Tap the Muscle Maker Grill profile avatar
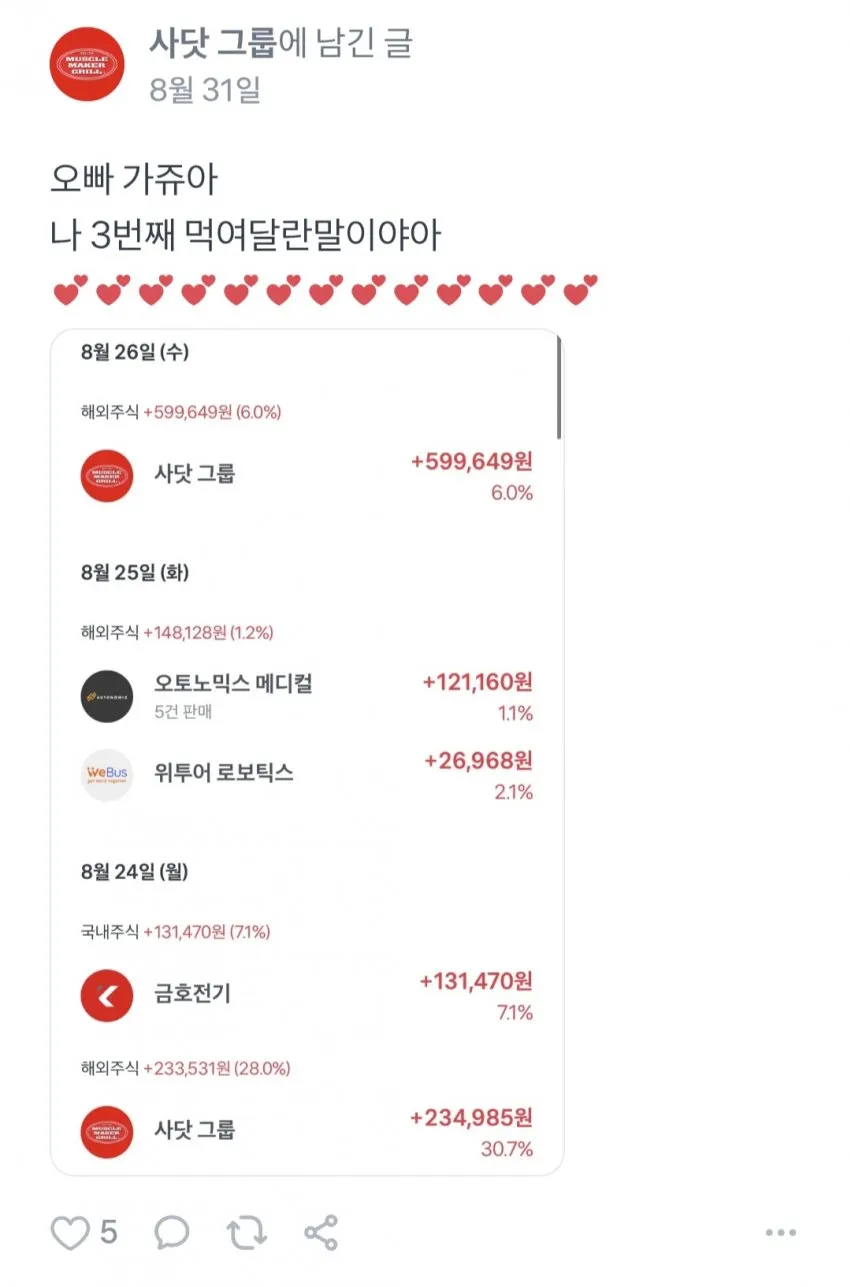Image resolution: width=850 pixels, height=1287 pixels. coord(87,64)
